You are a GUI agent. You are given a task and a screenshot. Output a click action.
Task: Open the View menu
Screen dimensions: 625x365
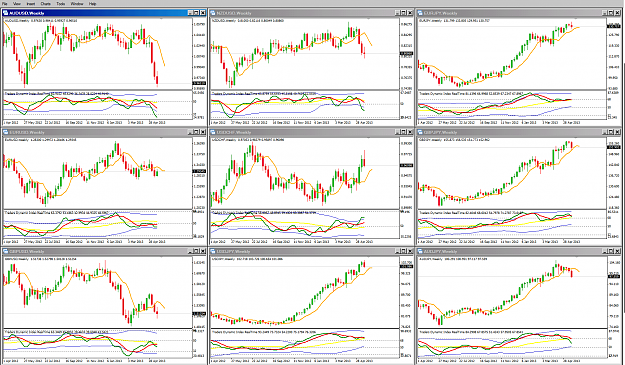(17, 4)
